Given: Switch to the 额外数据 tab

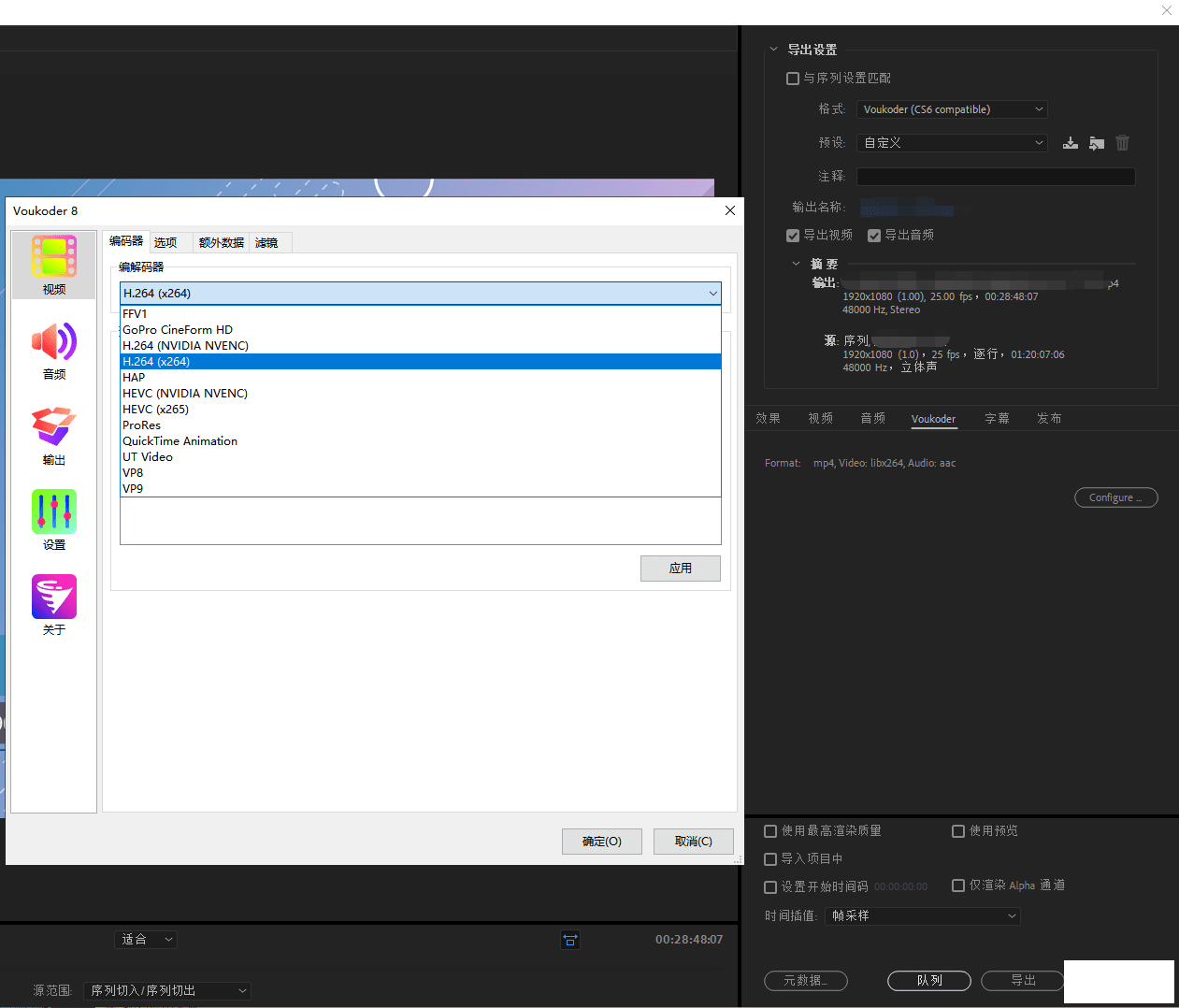Looking at the screenshot, I should pyautogui.click(x=222, y=243).
